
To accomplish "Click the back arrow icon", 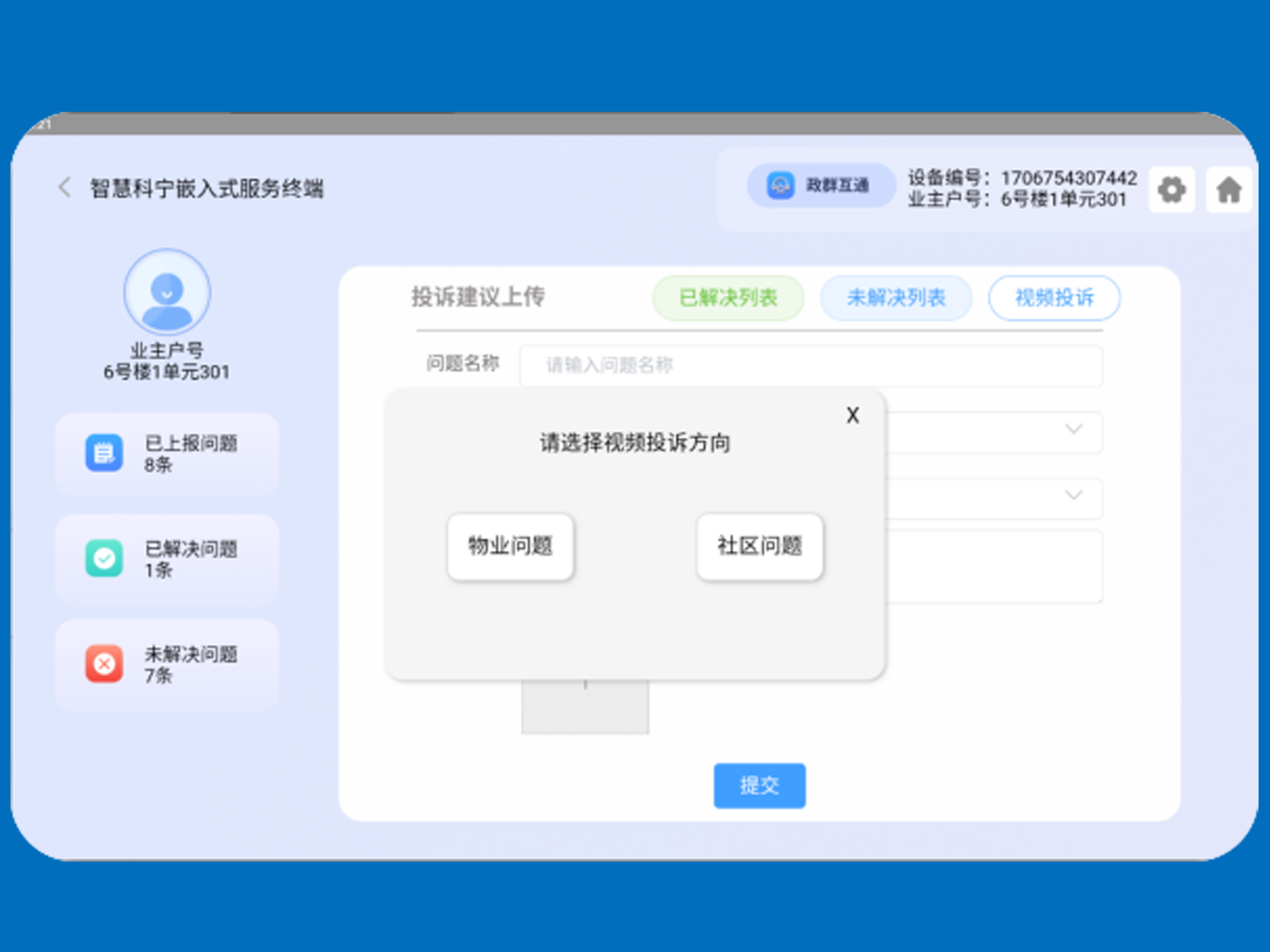I will [x=65, y=187].
